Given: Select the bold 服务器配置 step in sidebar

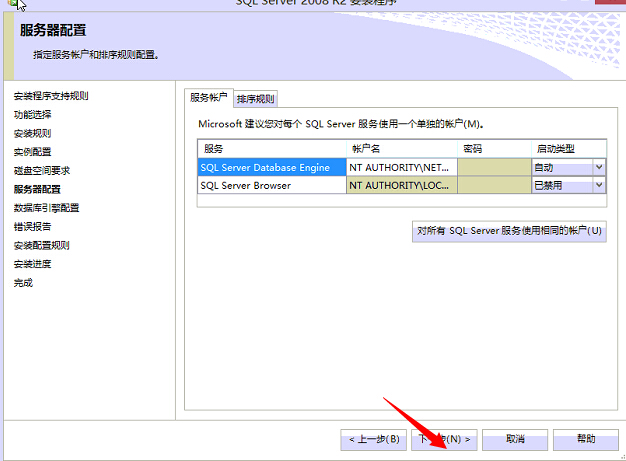Looking at the screenshot, I should point(37,189).
